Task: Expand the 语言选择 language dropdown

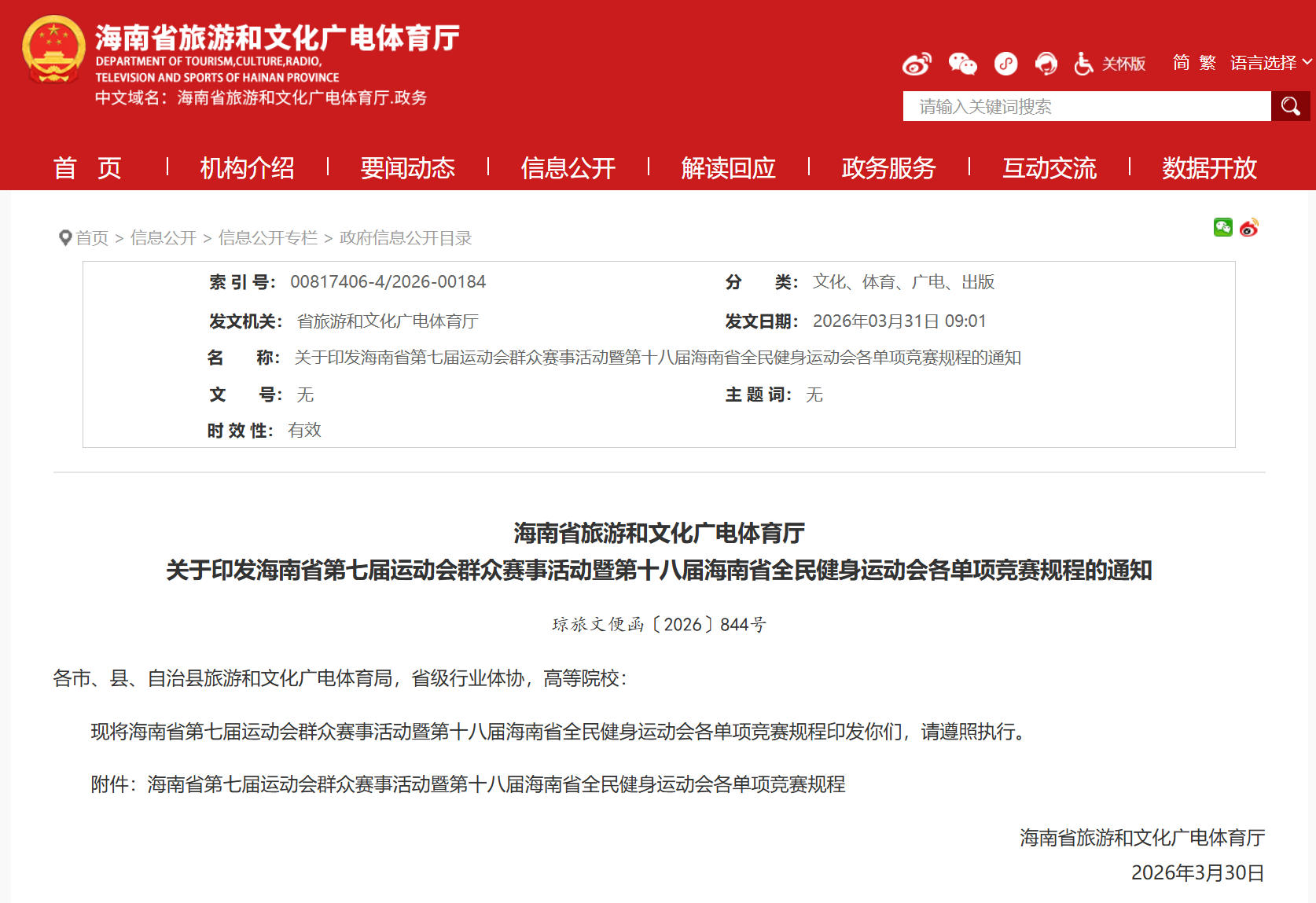Action: [1270, 63]
